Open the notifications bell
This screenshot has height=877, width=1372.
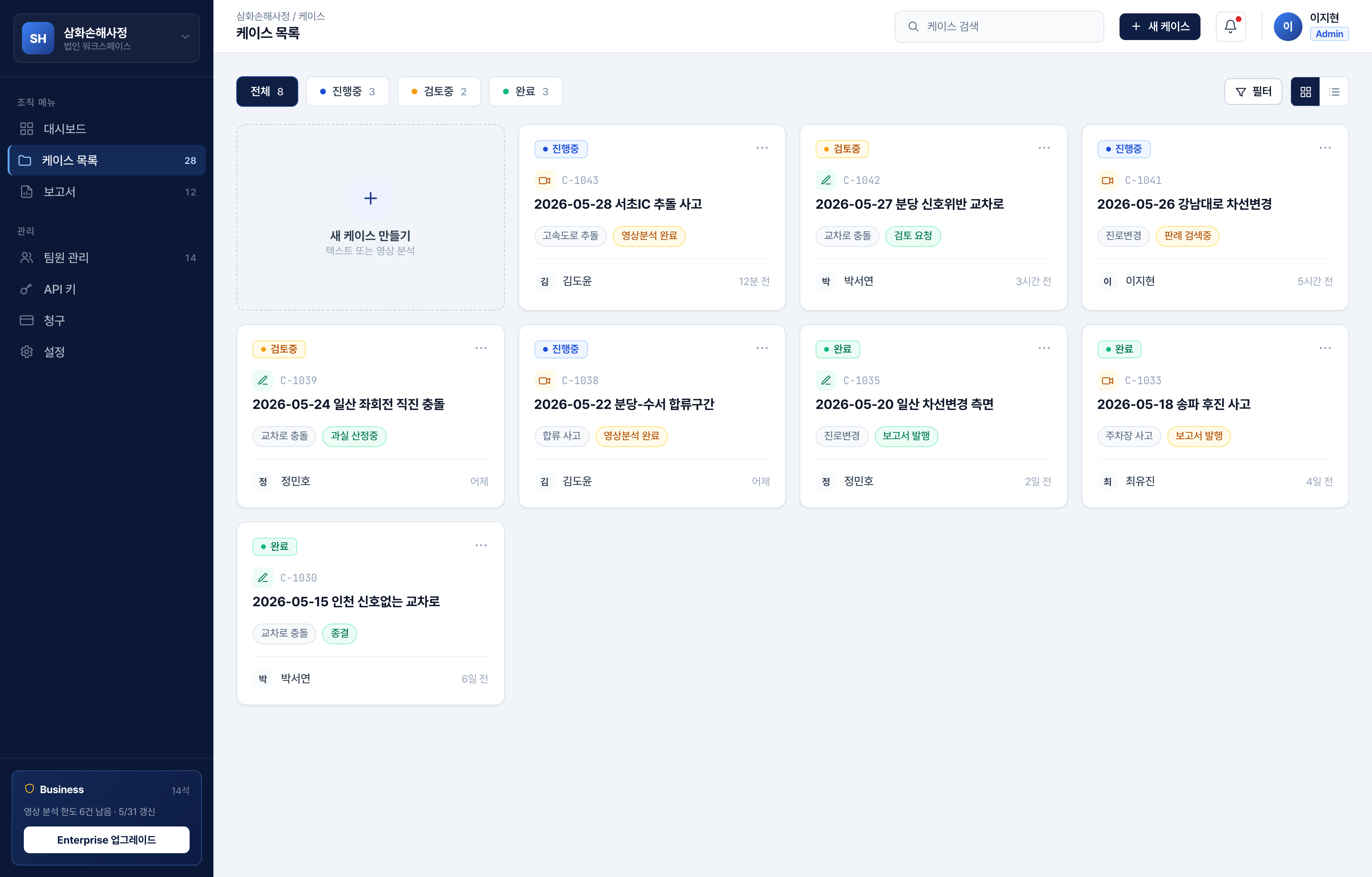pos(1230,26)
